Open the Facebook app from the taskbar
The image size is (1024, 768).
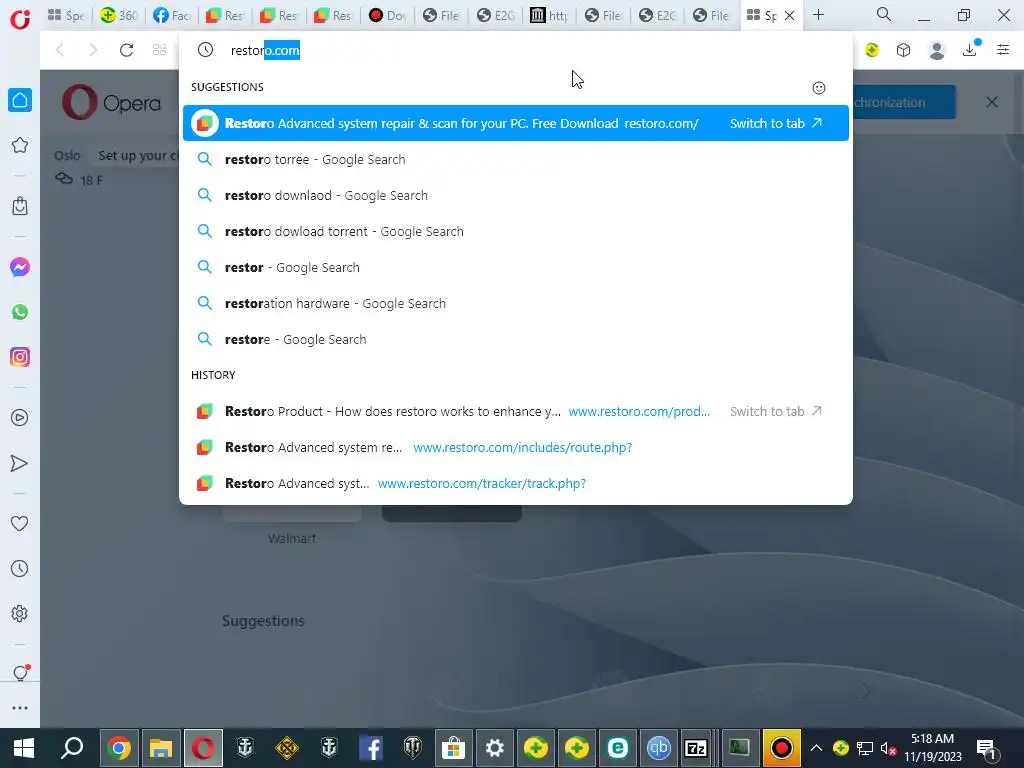tap(371, 748)
